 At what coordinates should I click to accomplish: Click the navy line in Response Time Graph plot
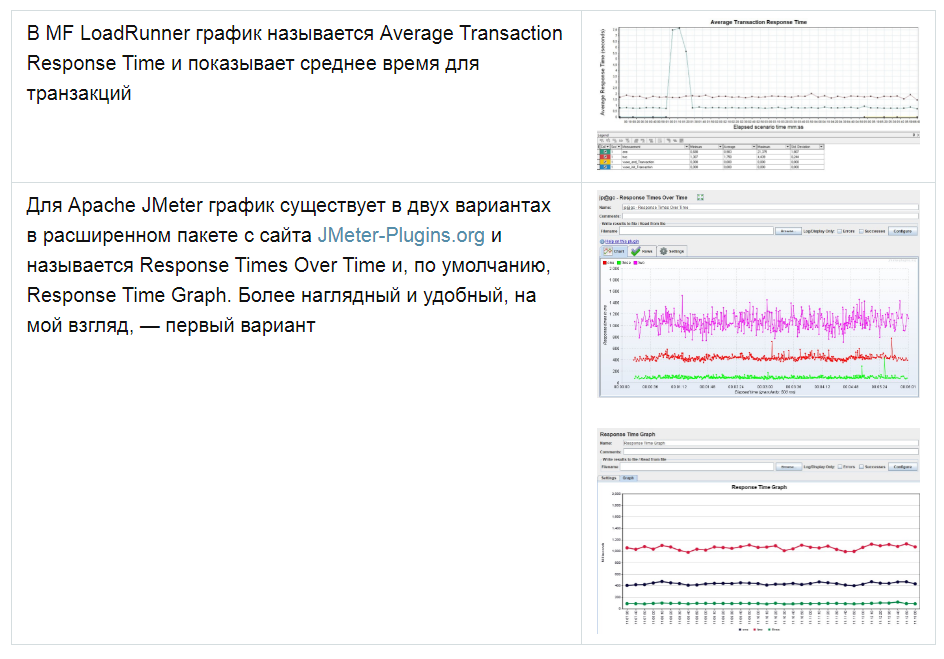point(771,584)
